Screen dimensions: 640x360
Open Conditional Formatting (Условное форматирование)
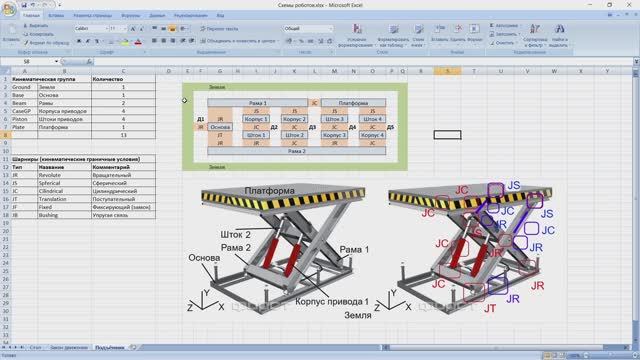(358, 36)
